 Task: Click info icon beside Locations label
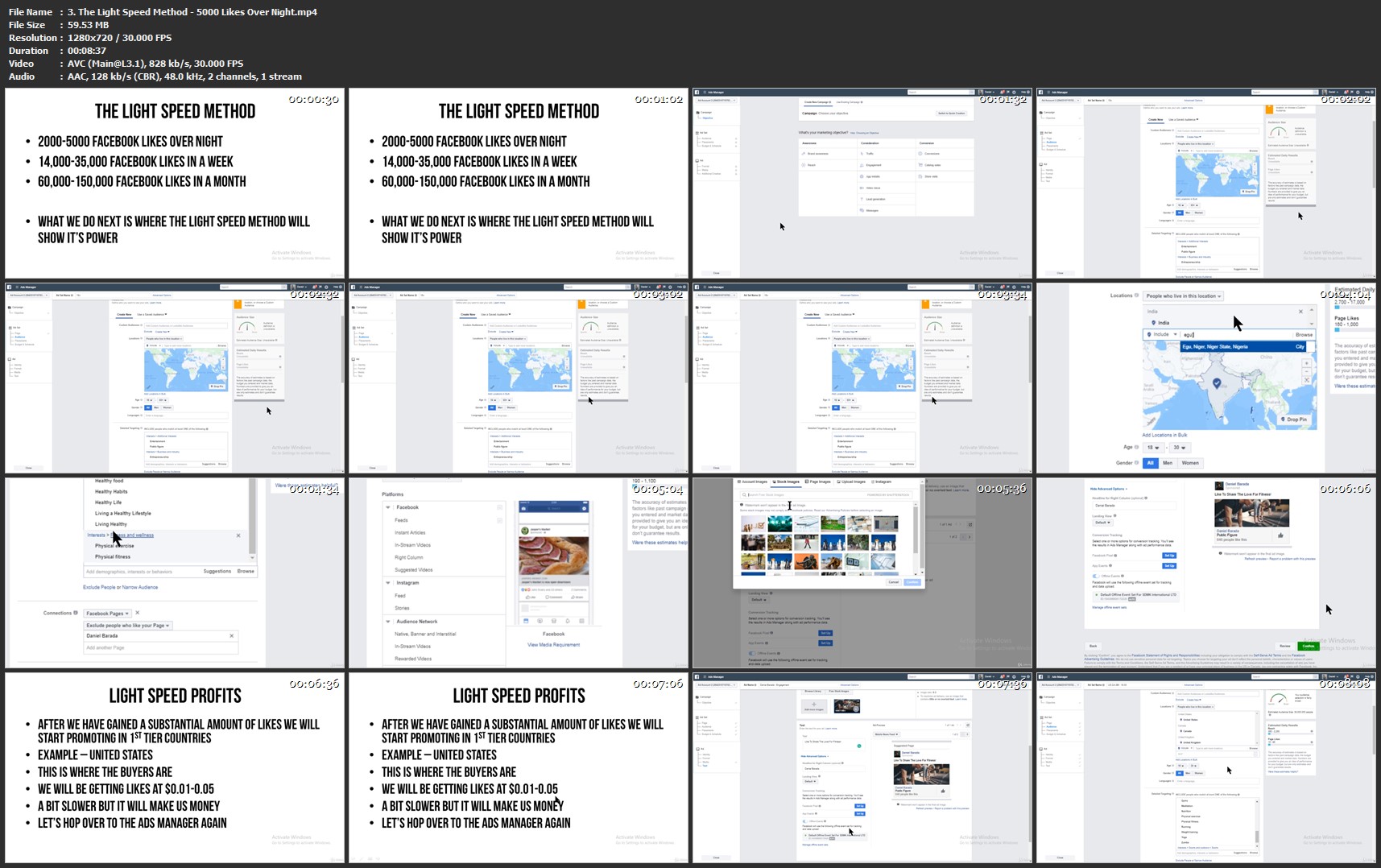pyautogui.click(x=1137, y=296)
